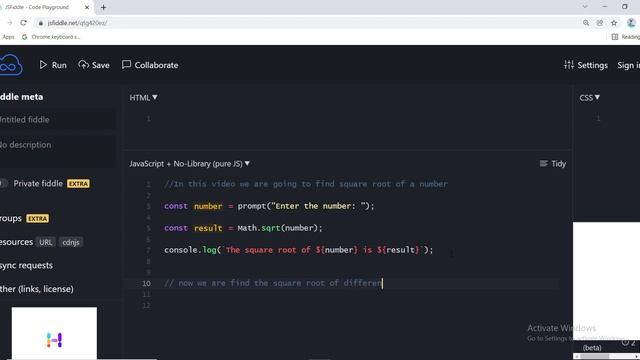Open the HTML panel language dropdown
The height and width of the screenshot is (360, 640).
coord(143,98)
